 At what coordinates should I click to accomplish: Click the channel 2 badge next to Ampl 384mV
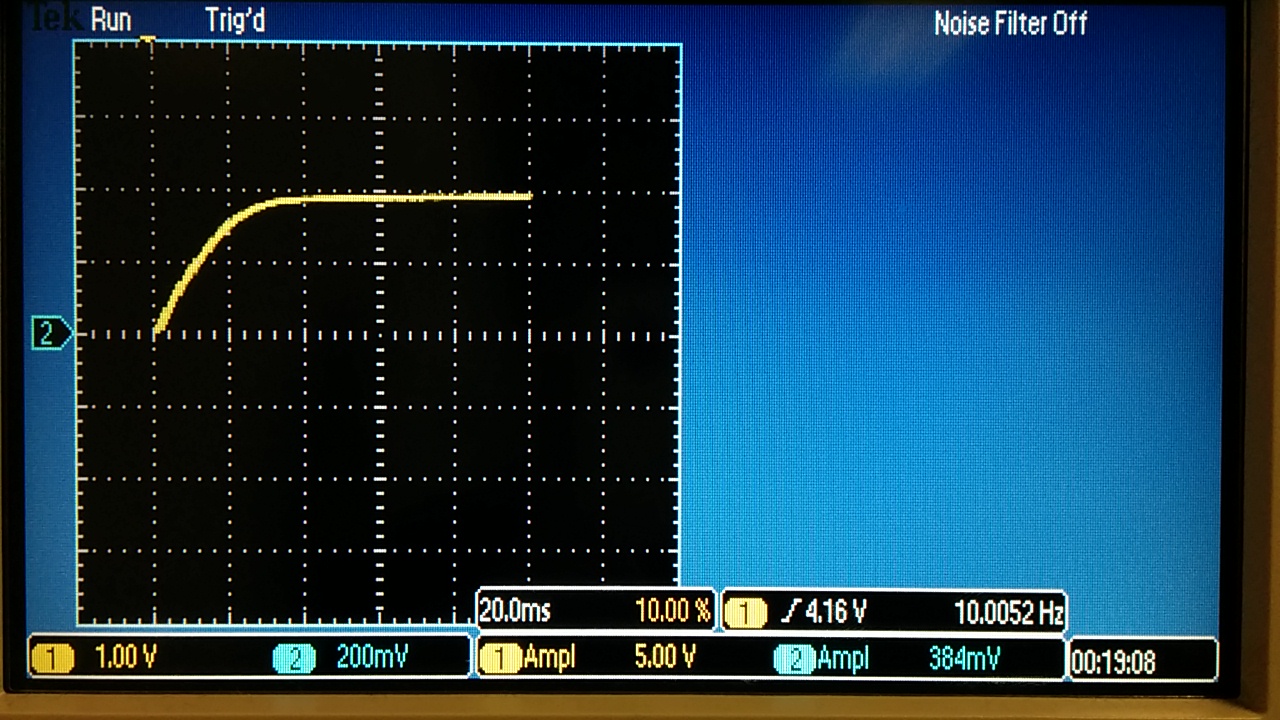tap(795, 658)
